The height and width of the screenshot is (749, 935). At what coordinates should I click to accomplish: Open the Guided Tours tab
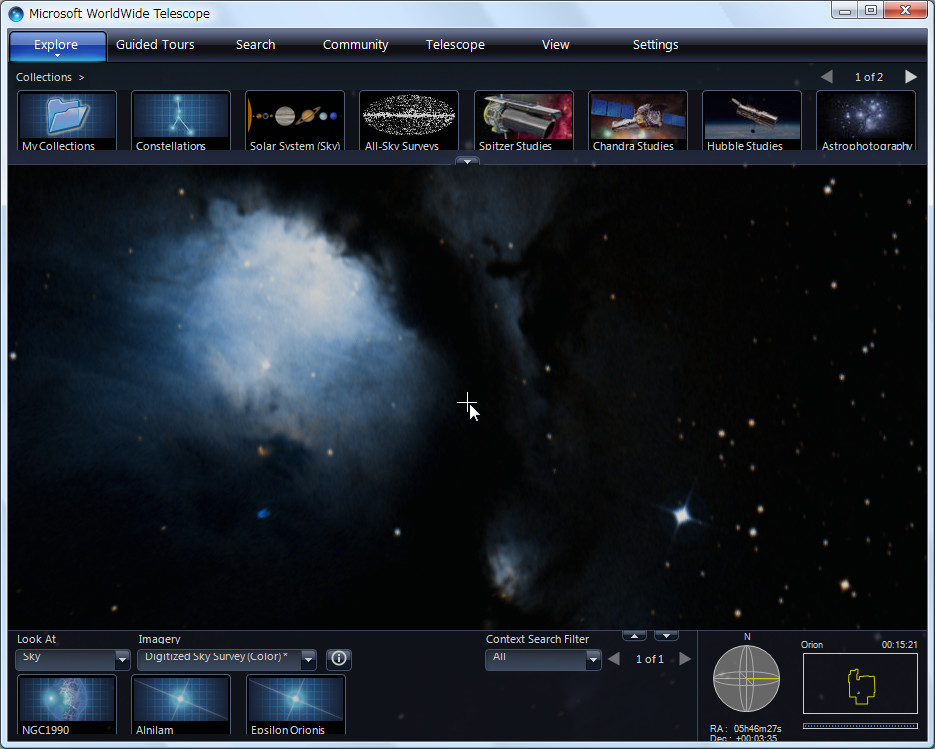click(x=155, y=45)
